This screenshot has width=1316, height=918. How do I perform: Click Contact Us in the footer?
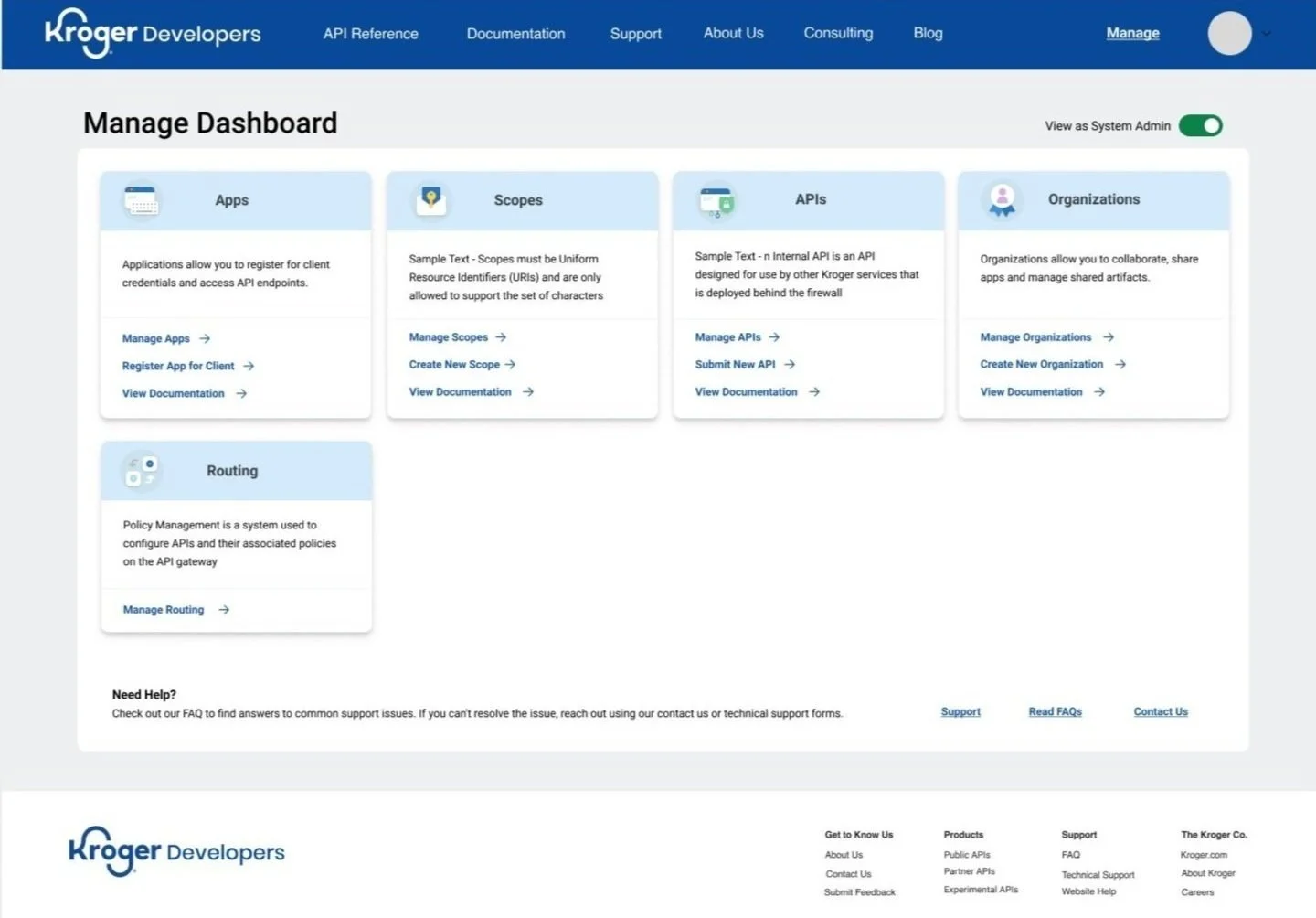tap(849, 874)
